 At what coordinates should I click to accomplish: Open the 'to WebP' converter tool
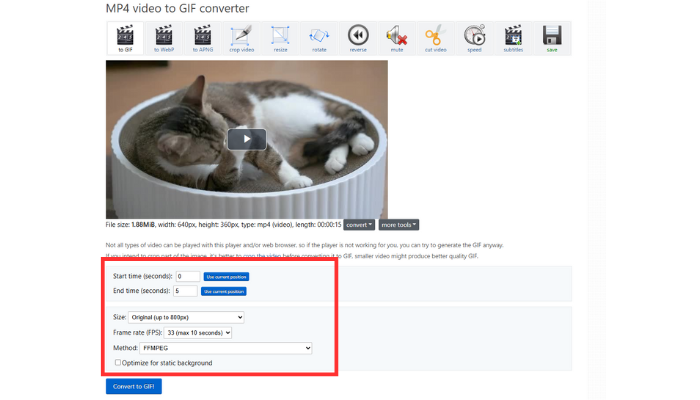164,38
